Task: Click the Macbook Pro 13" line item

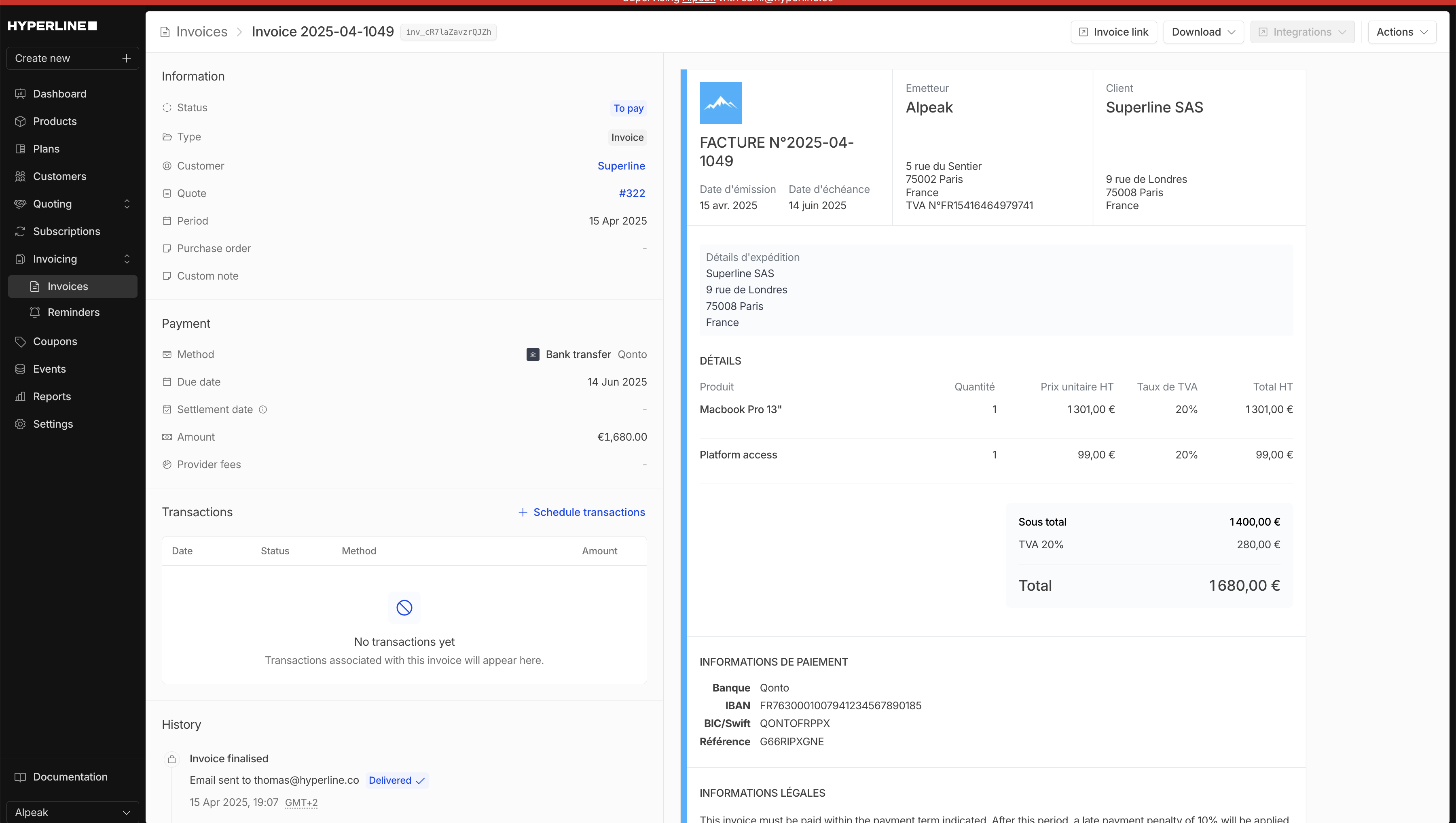Action: coord(741,409)
